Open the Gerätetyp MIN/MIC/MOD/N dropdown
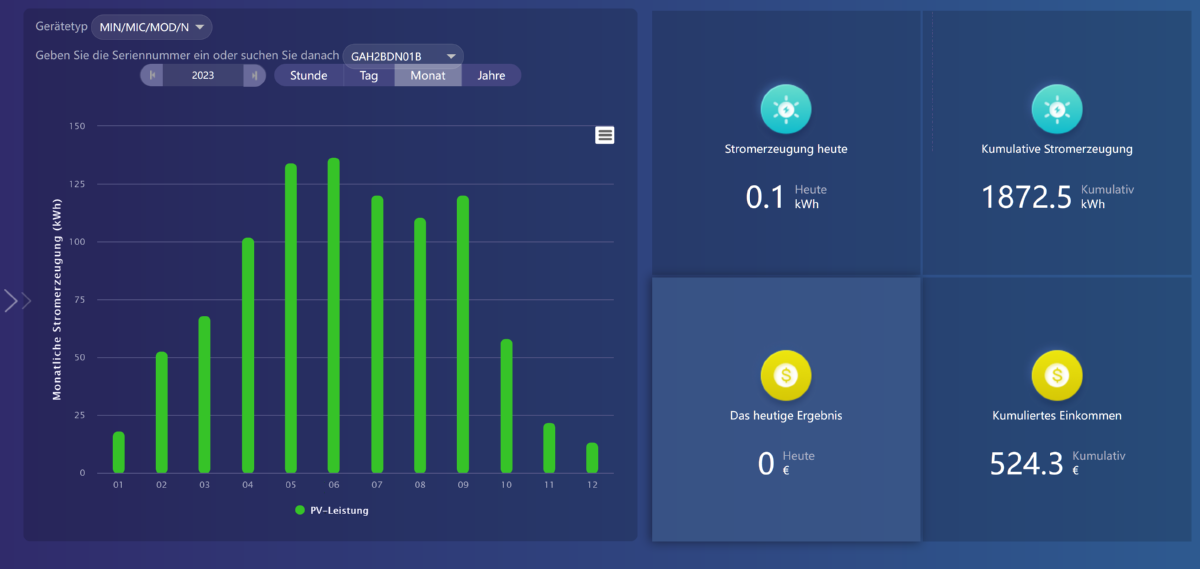 point(152,27)
